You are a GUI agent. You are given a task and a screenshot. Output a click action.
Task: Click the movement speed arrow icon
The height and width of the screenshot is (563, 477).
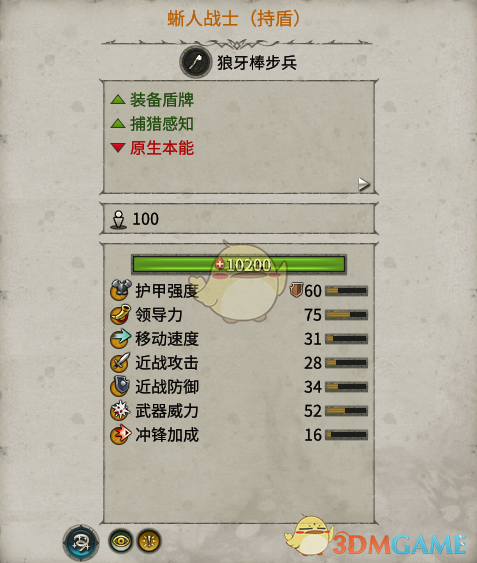point(120,339)
